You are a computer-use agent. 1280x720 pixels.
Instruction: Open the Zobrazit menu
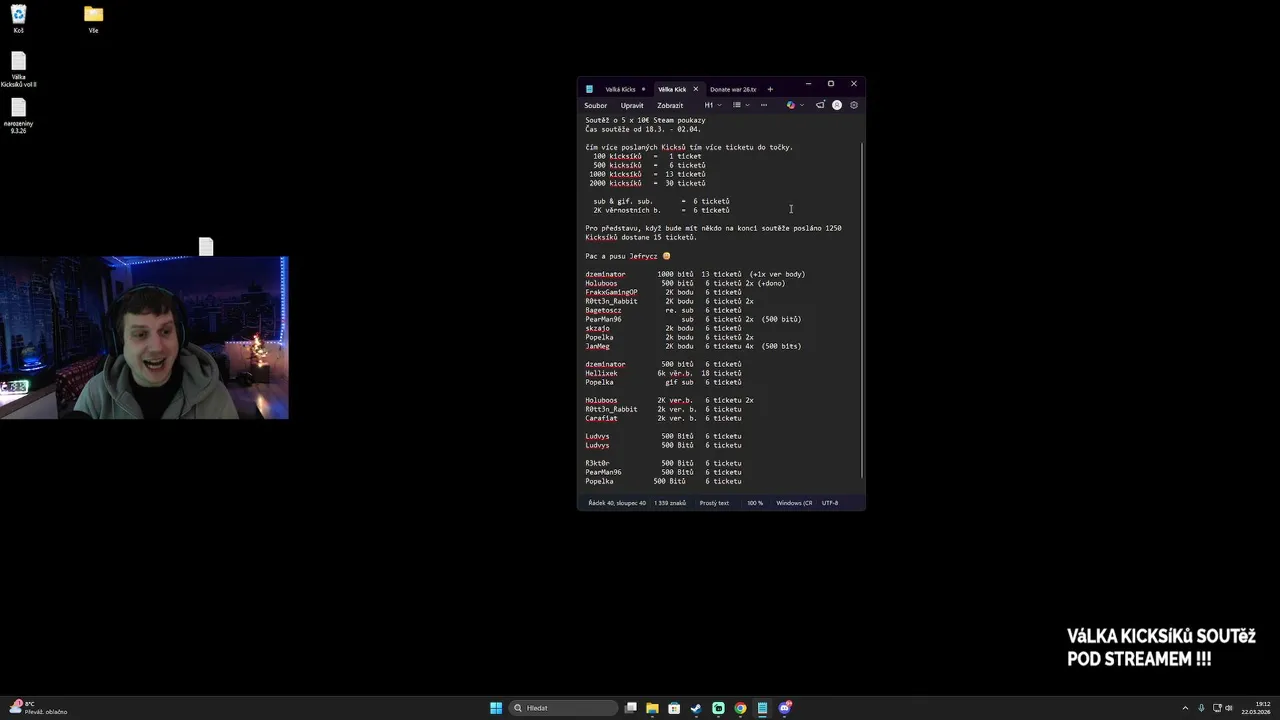tap(670, 105)
